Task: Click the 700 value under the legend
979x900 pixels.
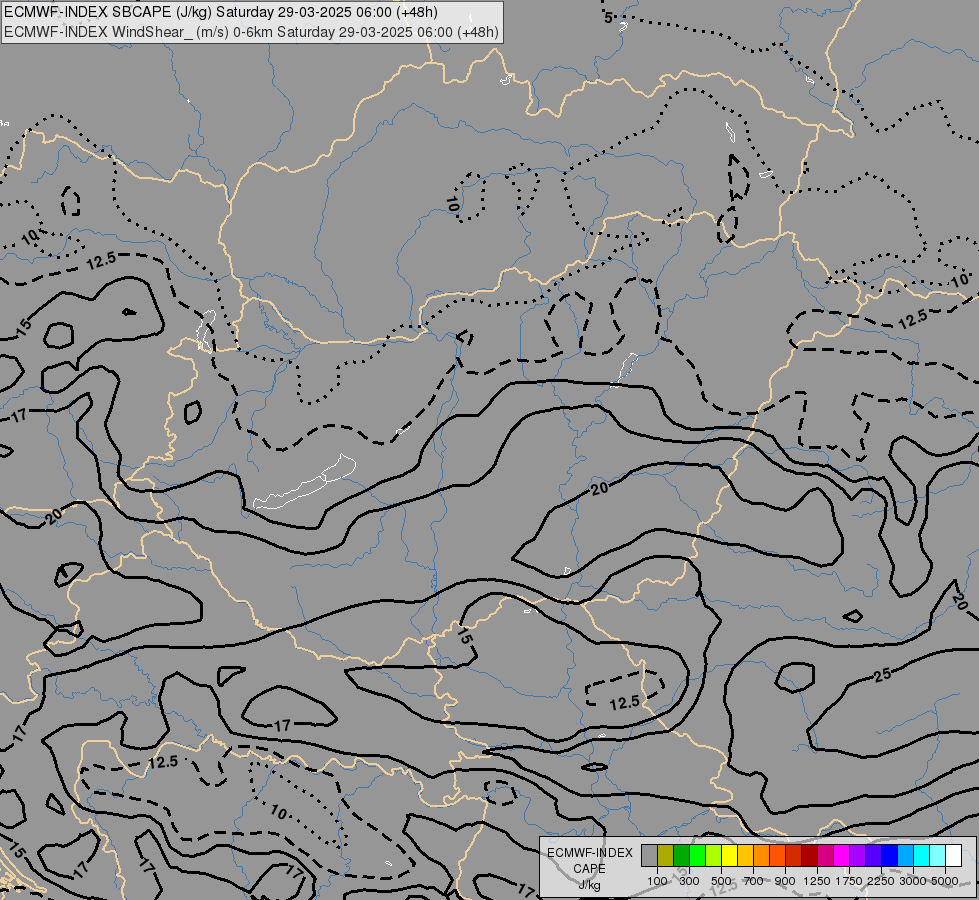Action: (754, 881)
